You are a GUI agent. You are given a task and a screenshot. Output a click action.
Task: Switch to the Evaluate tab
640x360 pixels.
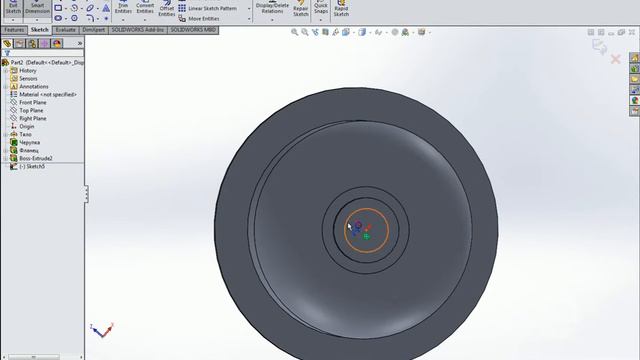tap(65, 30)
